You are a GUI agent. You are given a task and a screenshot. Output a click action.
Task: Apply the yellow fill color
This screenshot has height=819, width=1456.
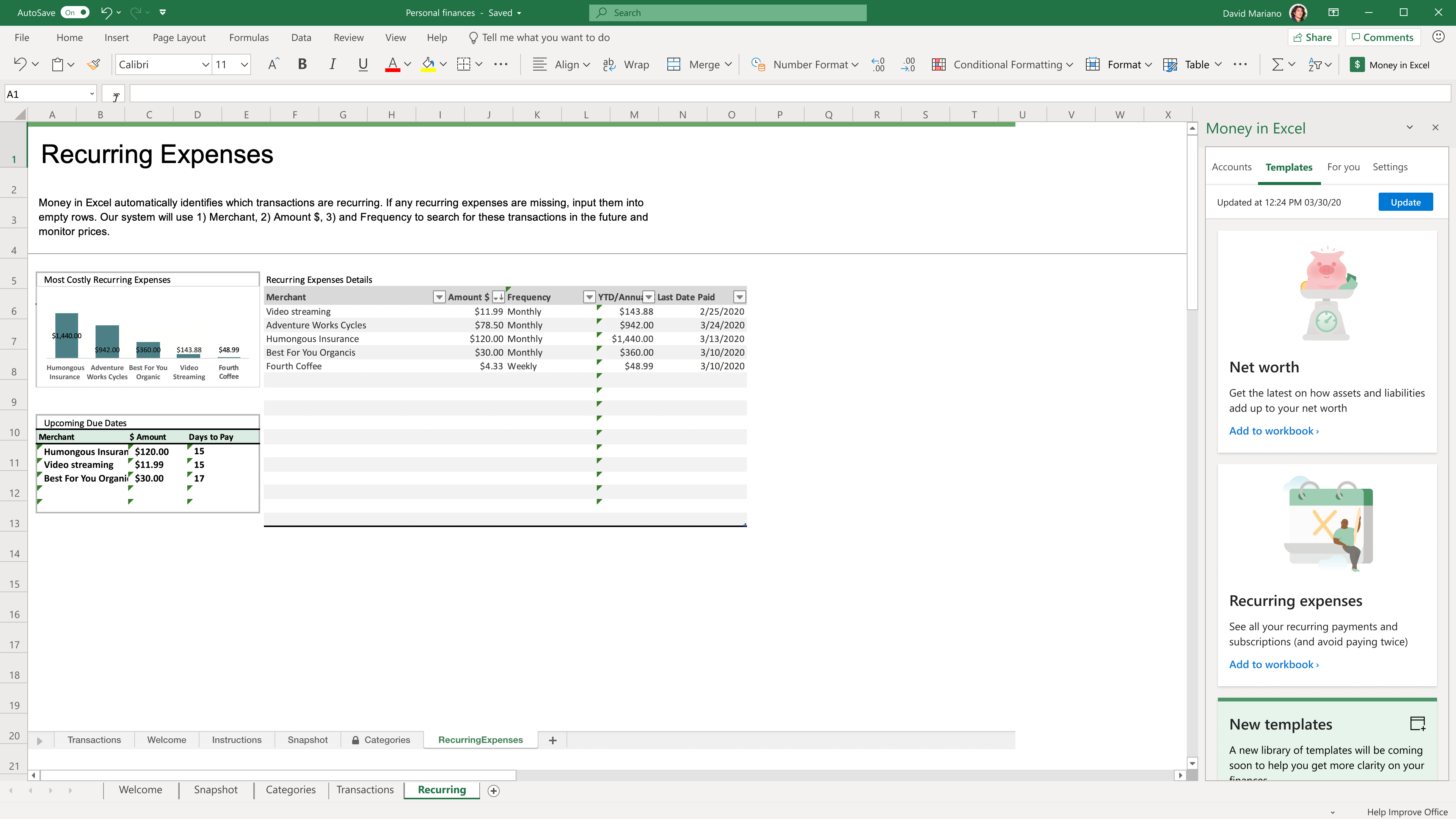(428, 64)
